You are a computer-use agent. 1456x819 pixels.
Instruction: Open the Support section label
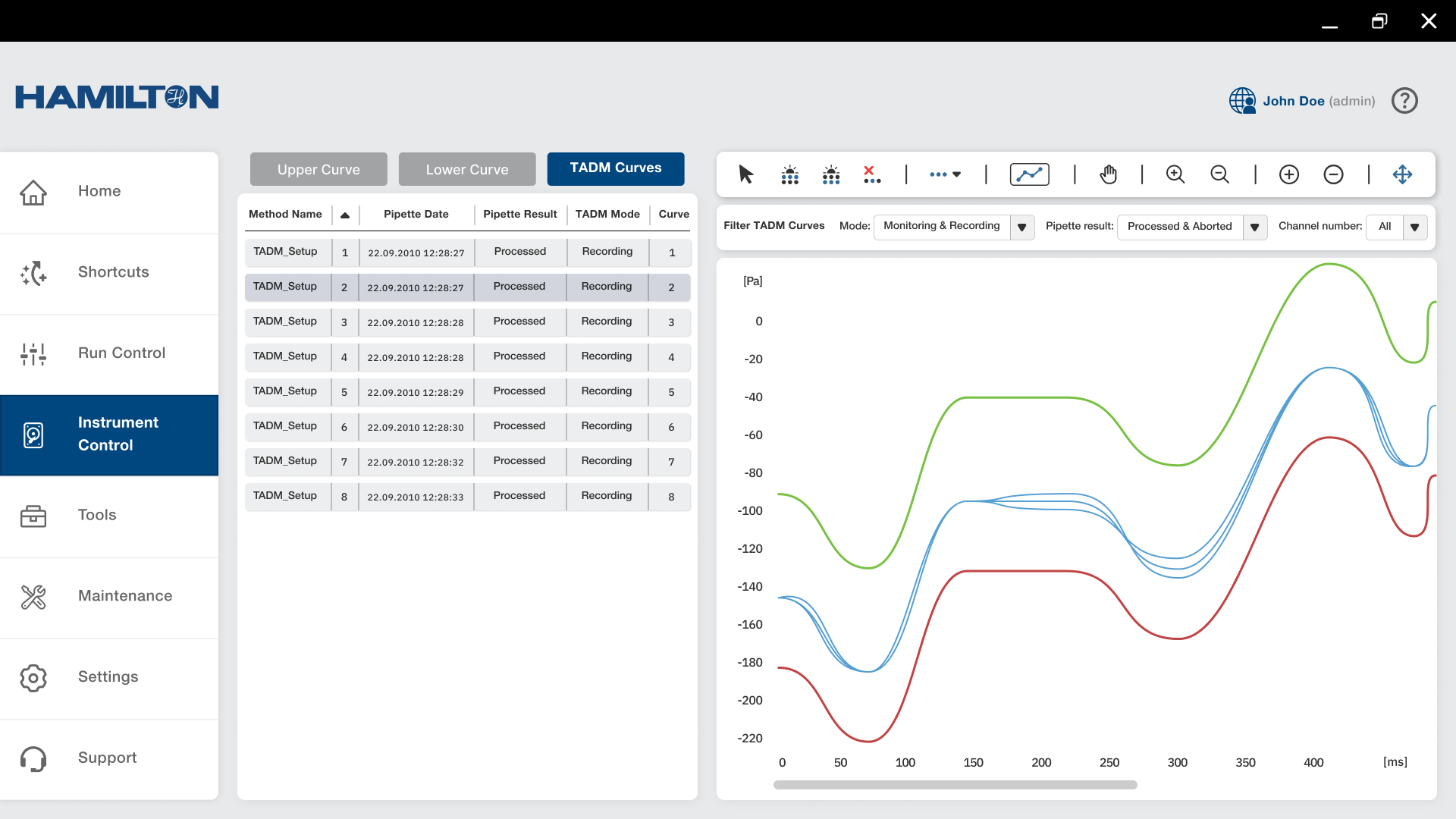pyautogui.click(x=108, y=758)
